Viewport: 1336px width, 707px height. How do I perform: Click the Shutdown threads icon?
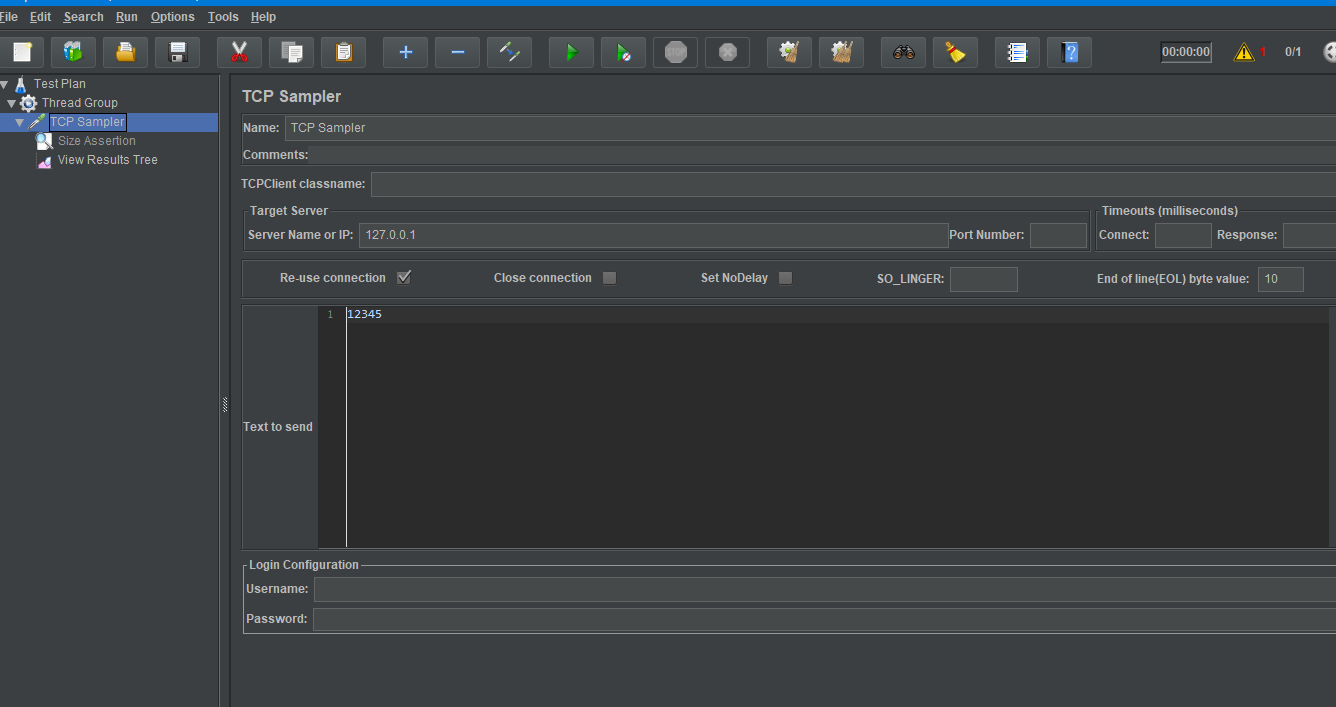[x=727, y=52]
